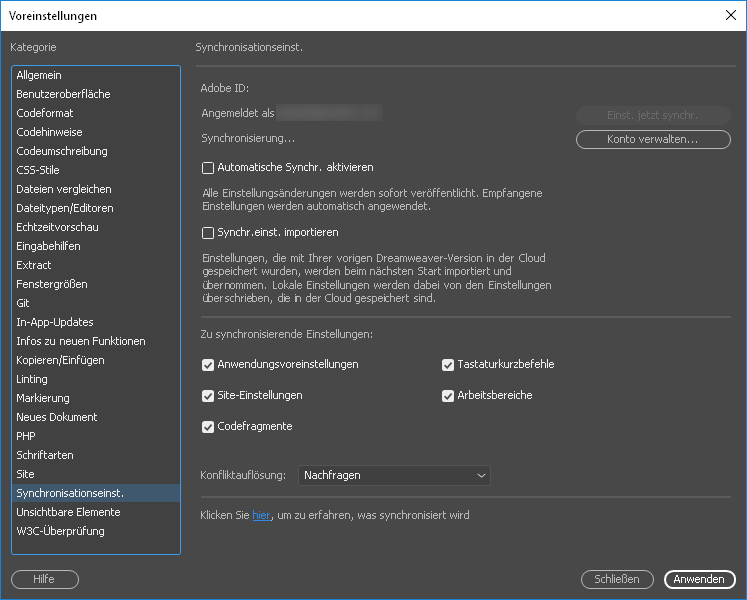Image resolution: width=747 pixels, height=600 pixels.
Task: Select Allgemein category
Action: (x=96, y=75)
